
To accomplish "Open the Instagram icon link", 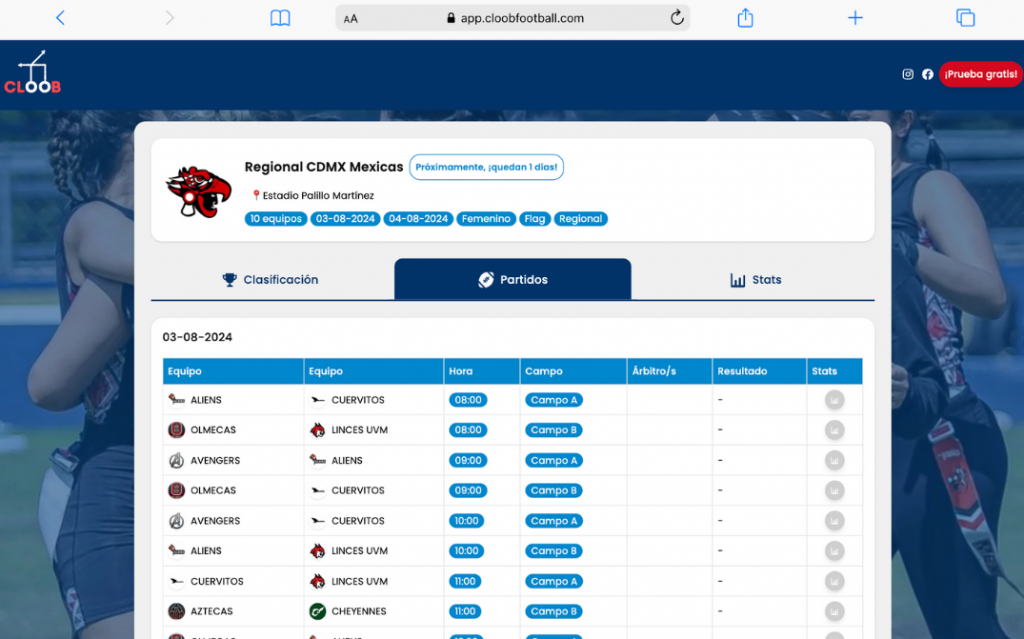I will 908,74.
